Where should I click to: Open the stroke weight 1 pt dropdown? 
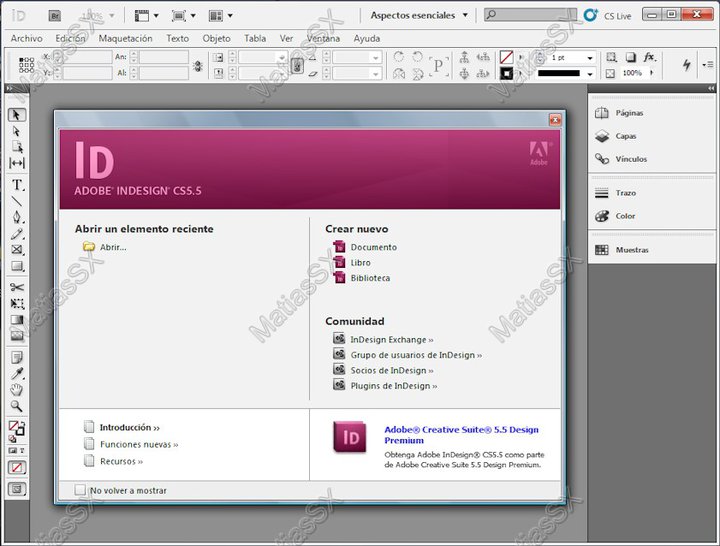(590, 58)
